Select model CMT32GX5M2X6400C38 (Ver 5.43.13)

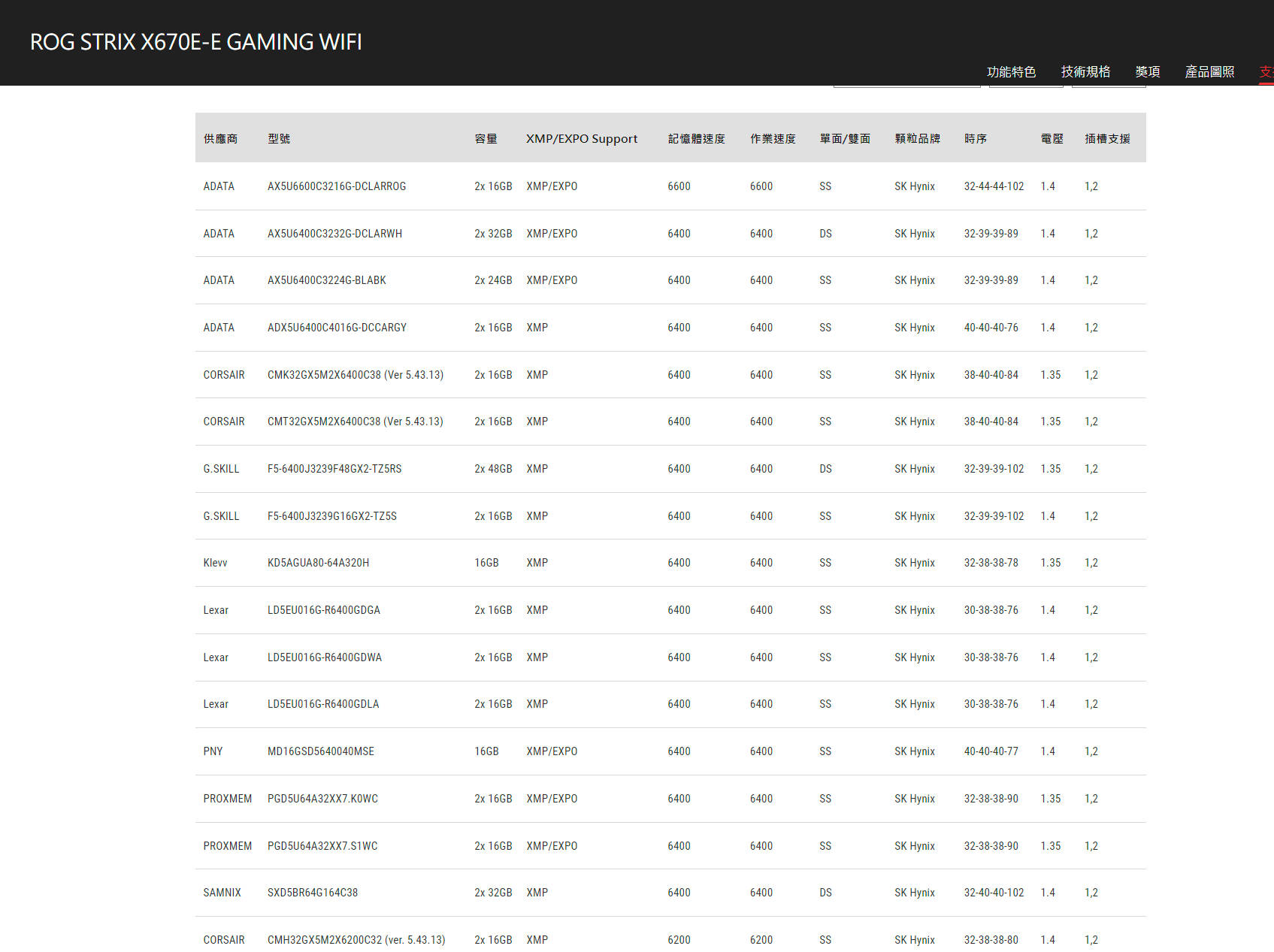(356, 422)
